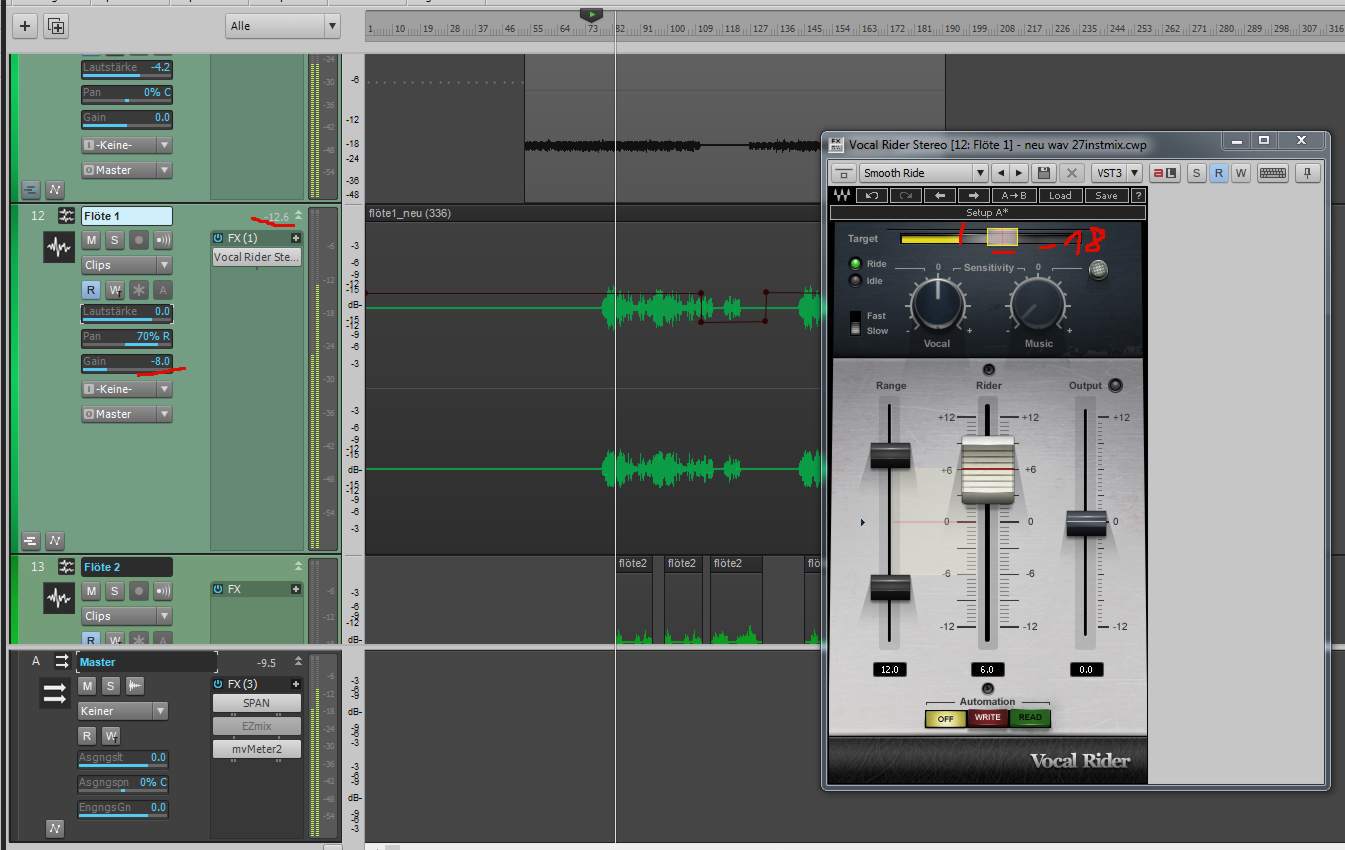Mute the Flöte 1 track

(x=91, y=240)
